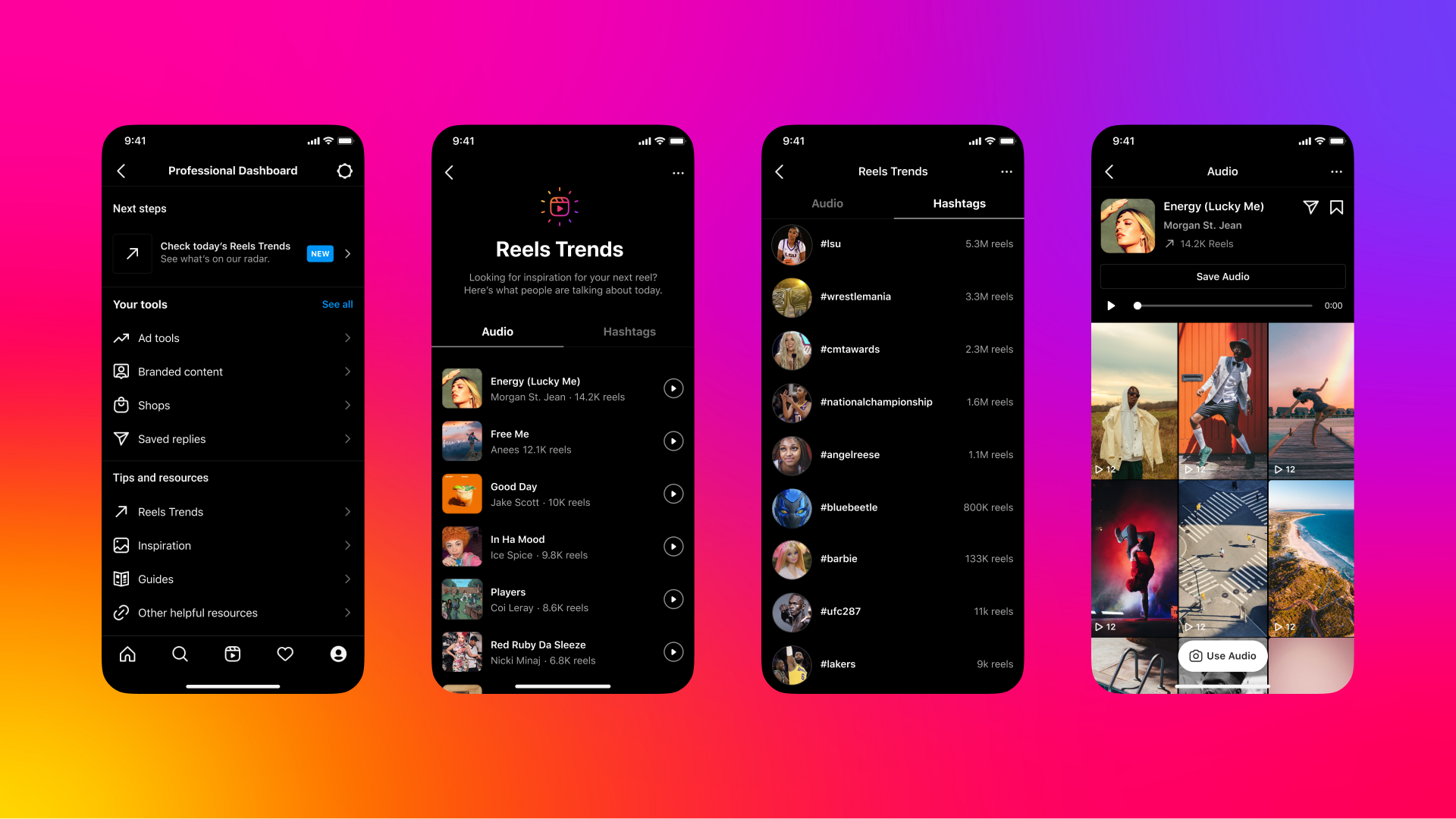Click the Save Audio button on audio page
Viewport: 1456px width, 819px height.
pyautogui.click(x=1220, y=276)
